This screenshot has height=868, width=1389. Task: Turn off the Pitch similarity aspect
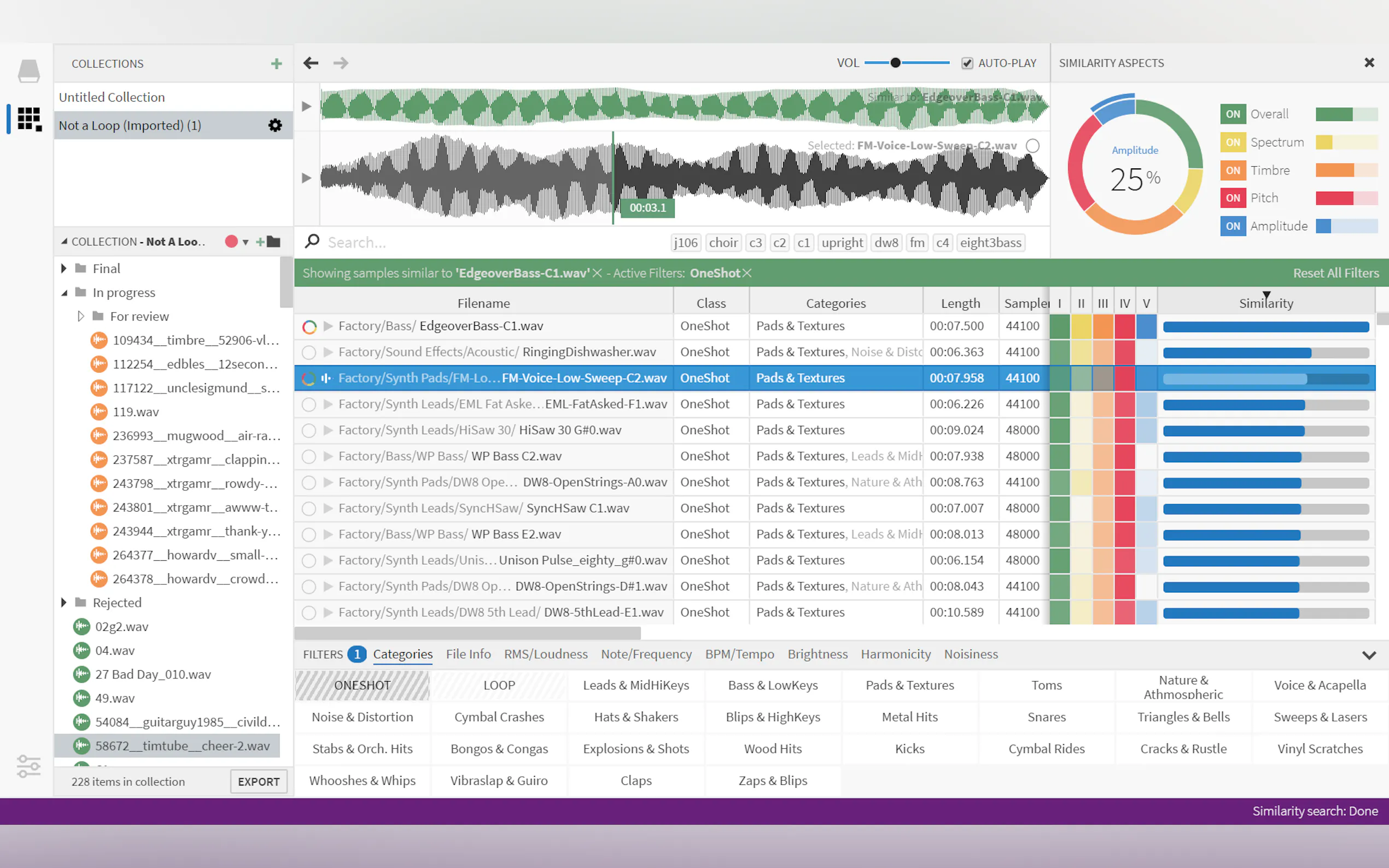point(1232,198)
